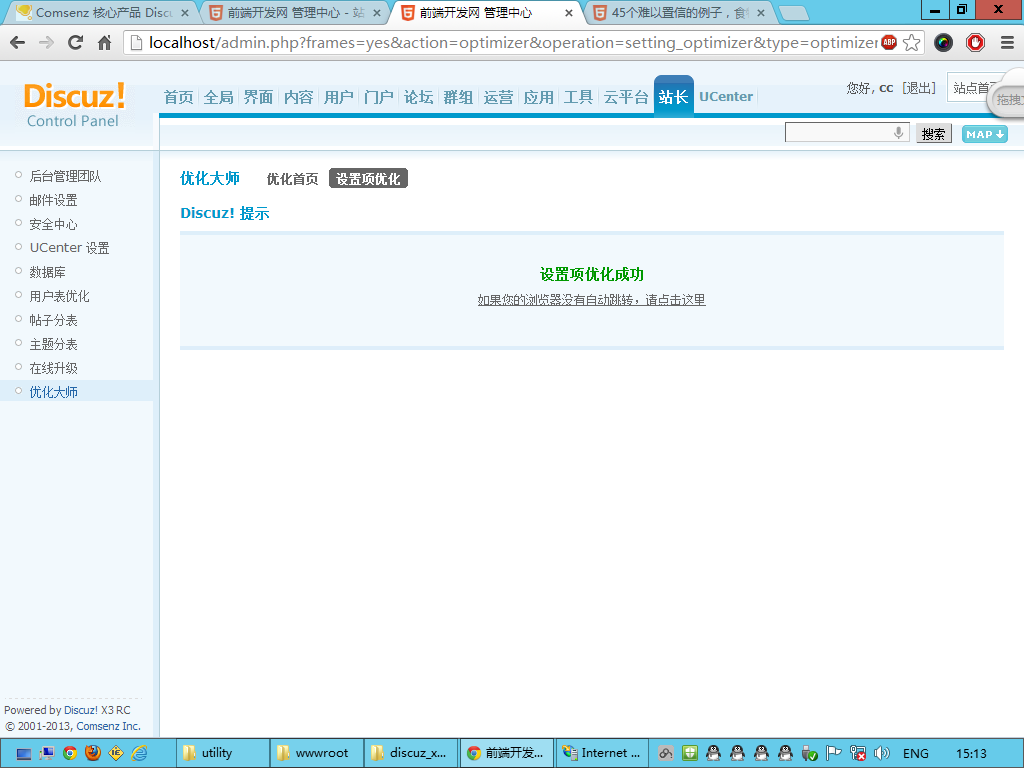Open UCenter 设置 in the sidebar
Image resolution: width=1024 pixels, height=768 pixels.
(x=69, y=248)
